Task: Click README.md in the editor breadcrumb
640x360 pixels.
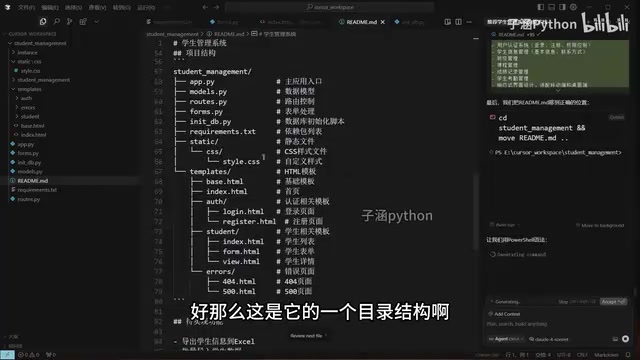Action: tap(226, 34)
